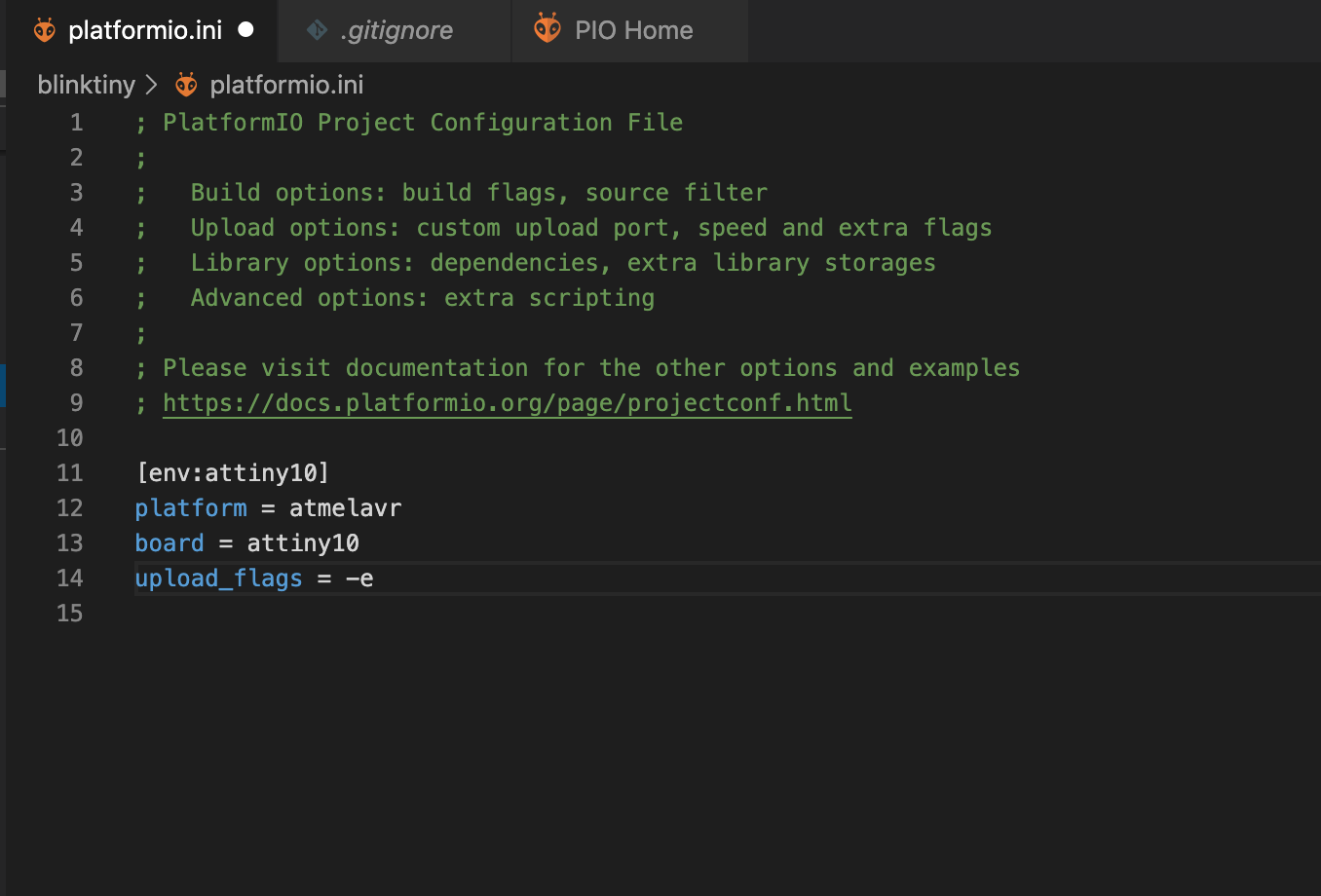Place cursor on the [env:attiny10] section header
The height and width of the screenshot is (896, 1321).
(x=233, y=473)
